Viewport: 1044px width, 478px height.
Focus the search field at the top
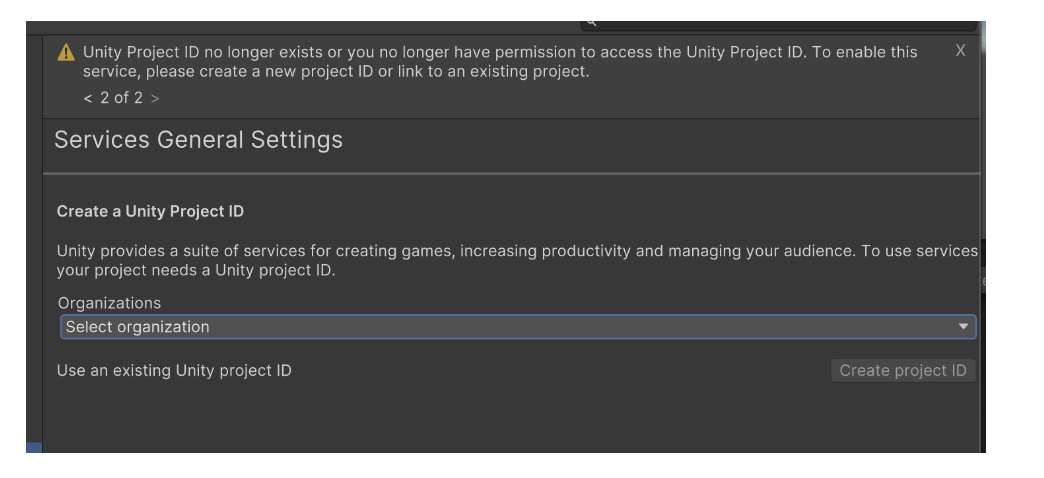778,25
